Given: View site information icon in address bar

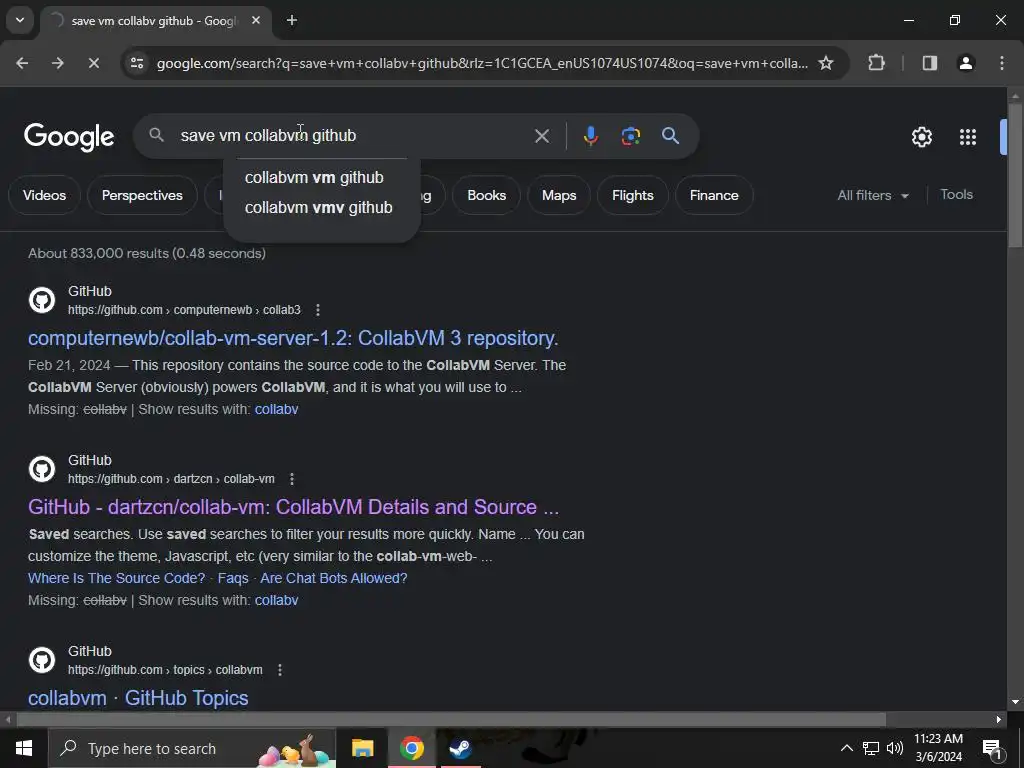Looking at the screenshot, I should pos(137,63).
